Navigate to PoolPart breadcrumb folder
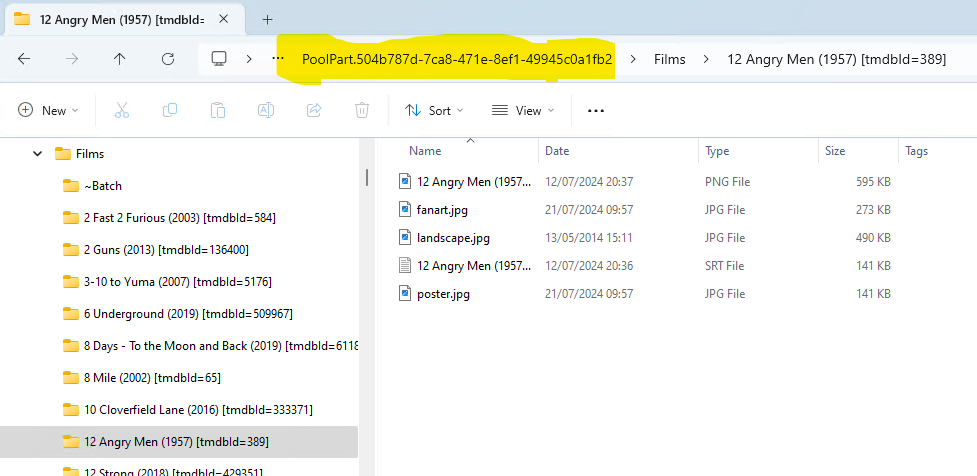The width and height of the screenshot is (977, 476). click(x=457, y=59)
